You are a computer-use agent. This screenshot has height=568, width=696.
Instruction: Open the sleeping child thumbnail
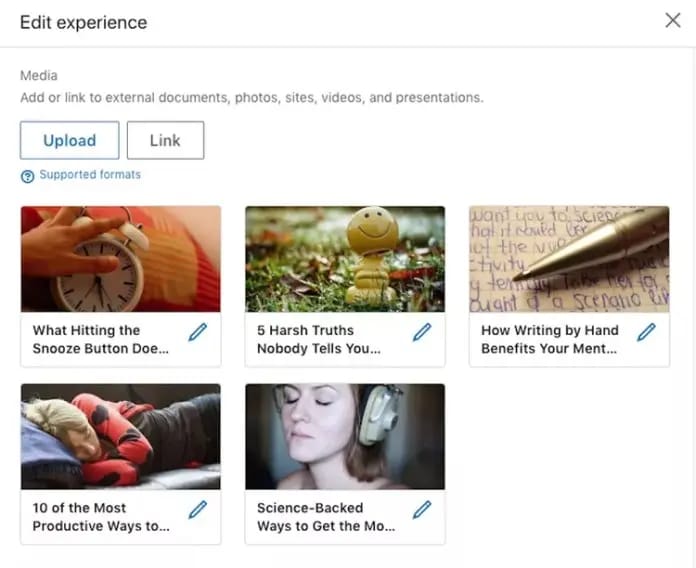point(121,437)
